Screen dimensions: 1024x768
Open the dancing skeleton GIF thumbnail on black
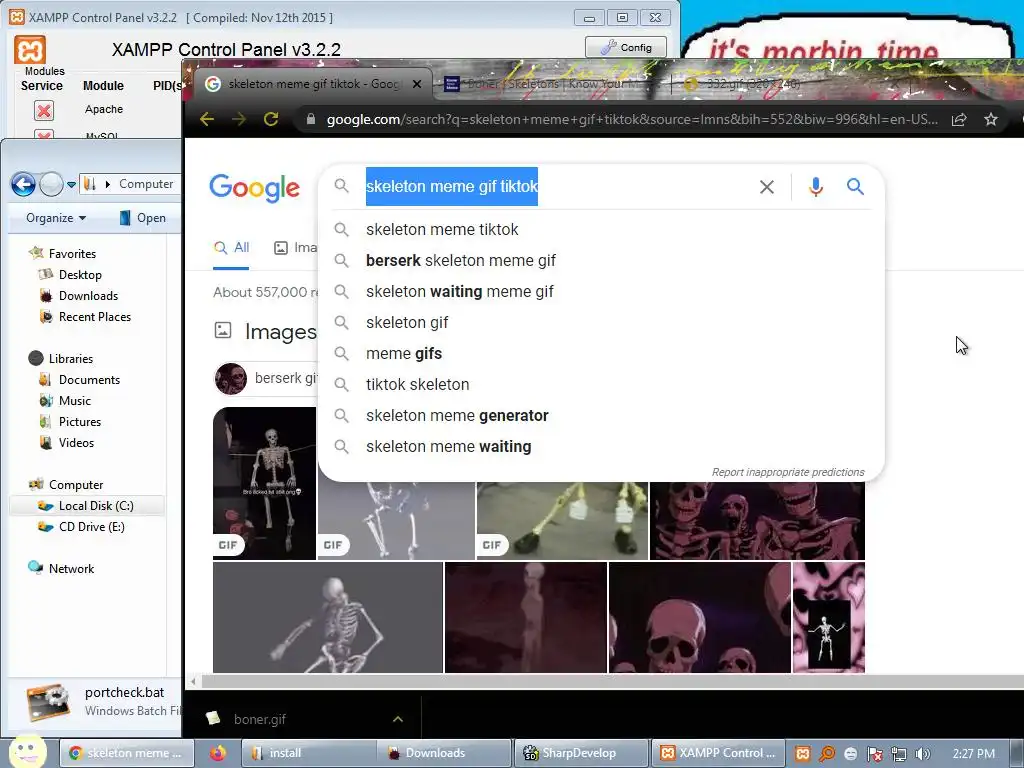[264, 483]
